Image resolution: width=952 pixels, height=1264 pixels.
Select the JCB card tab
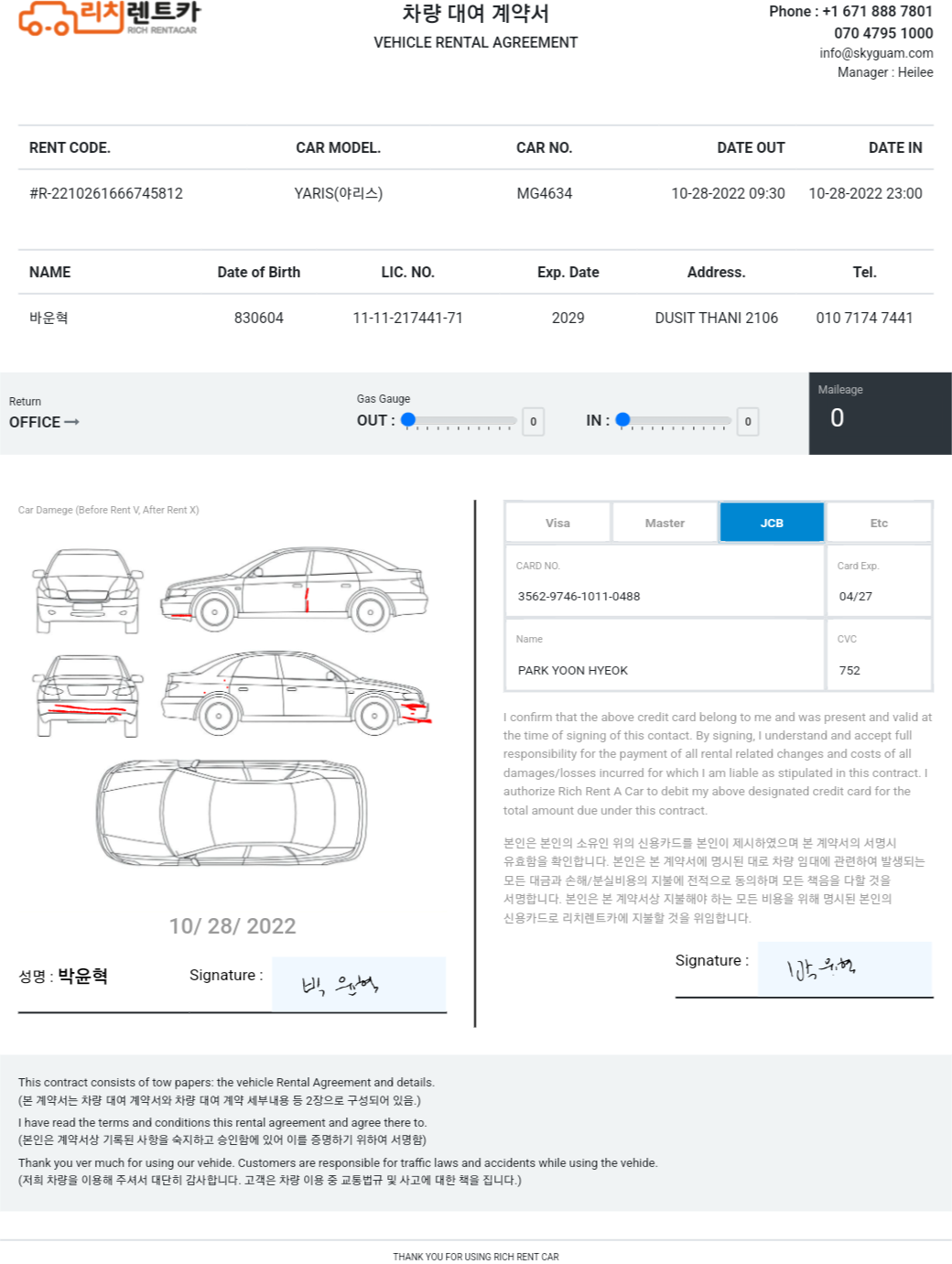pyautogui.click(x=772, y=523)
